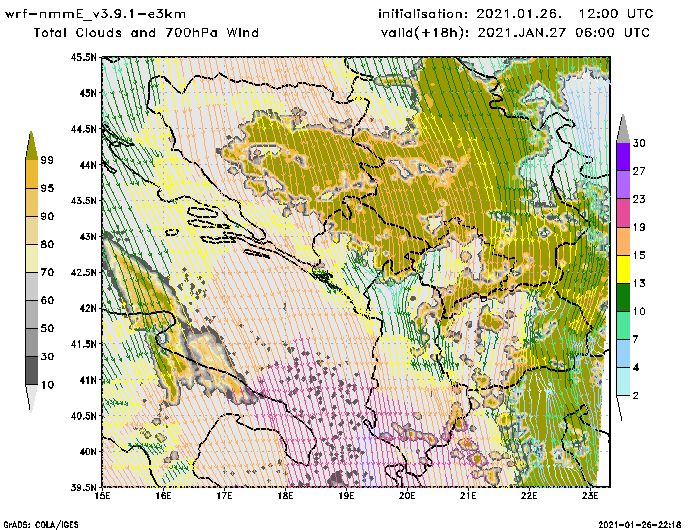
Task: Click the 'initialisation: 2021.01.26. 12:00 UTC' text
Action: tap(516, 14)
